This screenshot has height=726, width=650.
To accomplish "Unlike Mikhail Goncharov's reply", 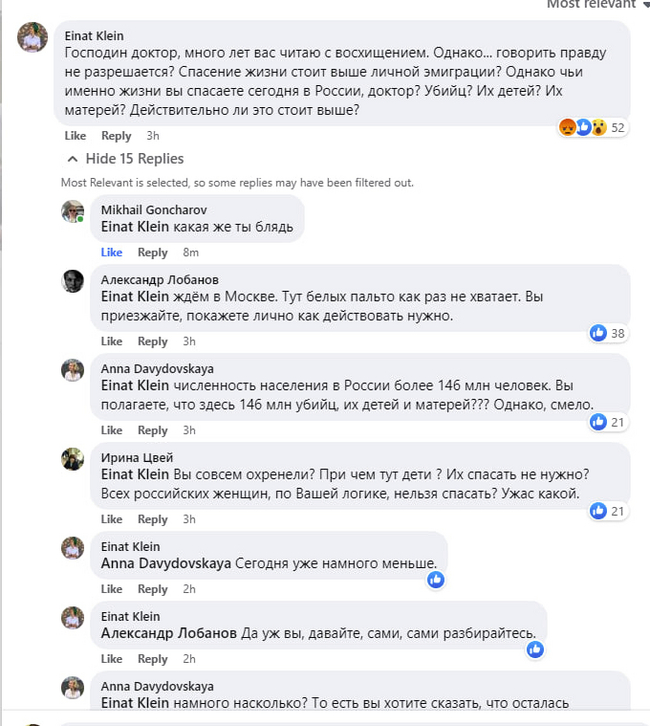I will click(111, 252).
